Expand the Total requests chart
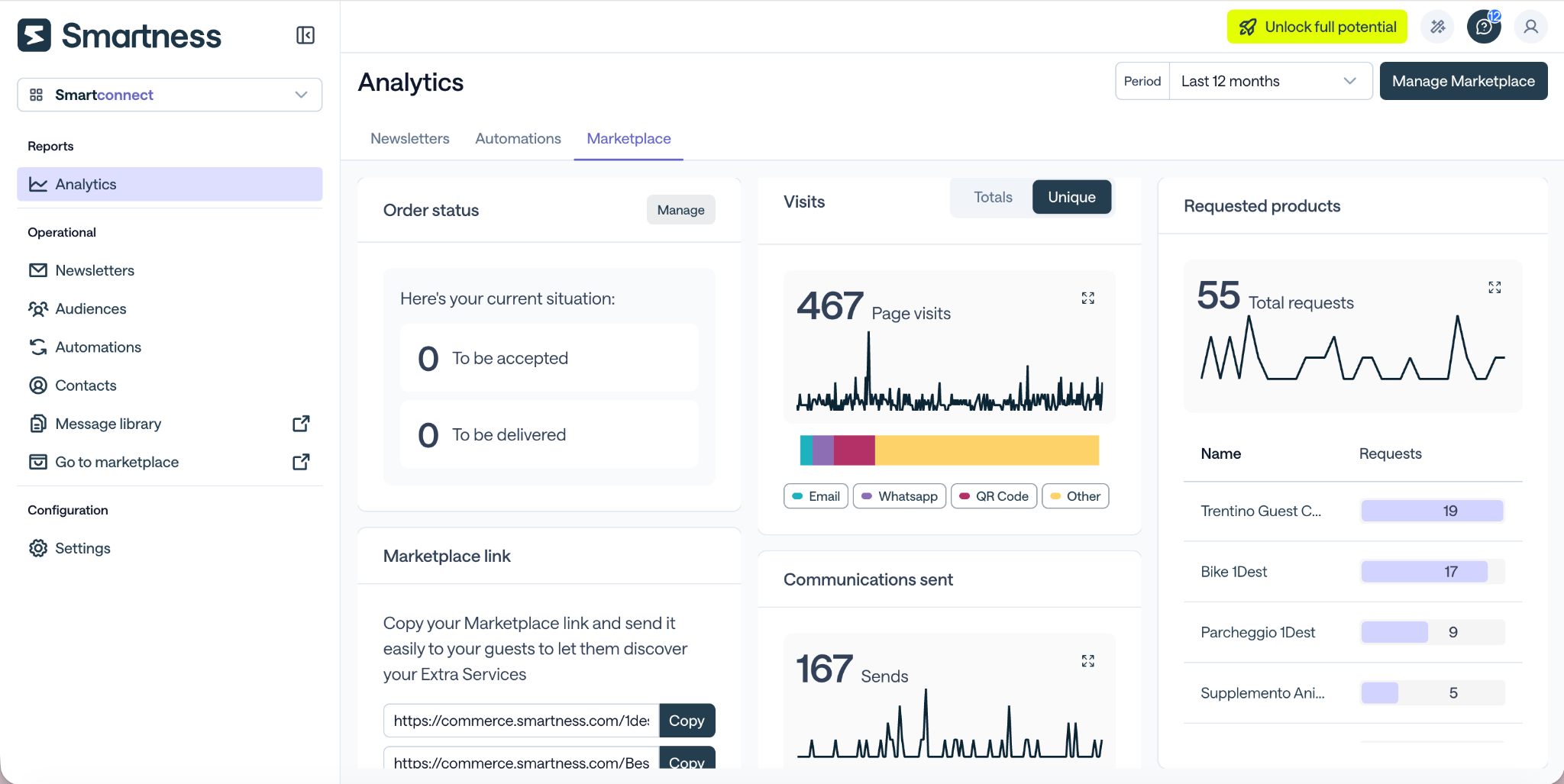Viewport: 1564px width, 784px height. [1495, 287]
